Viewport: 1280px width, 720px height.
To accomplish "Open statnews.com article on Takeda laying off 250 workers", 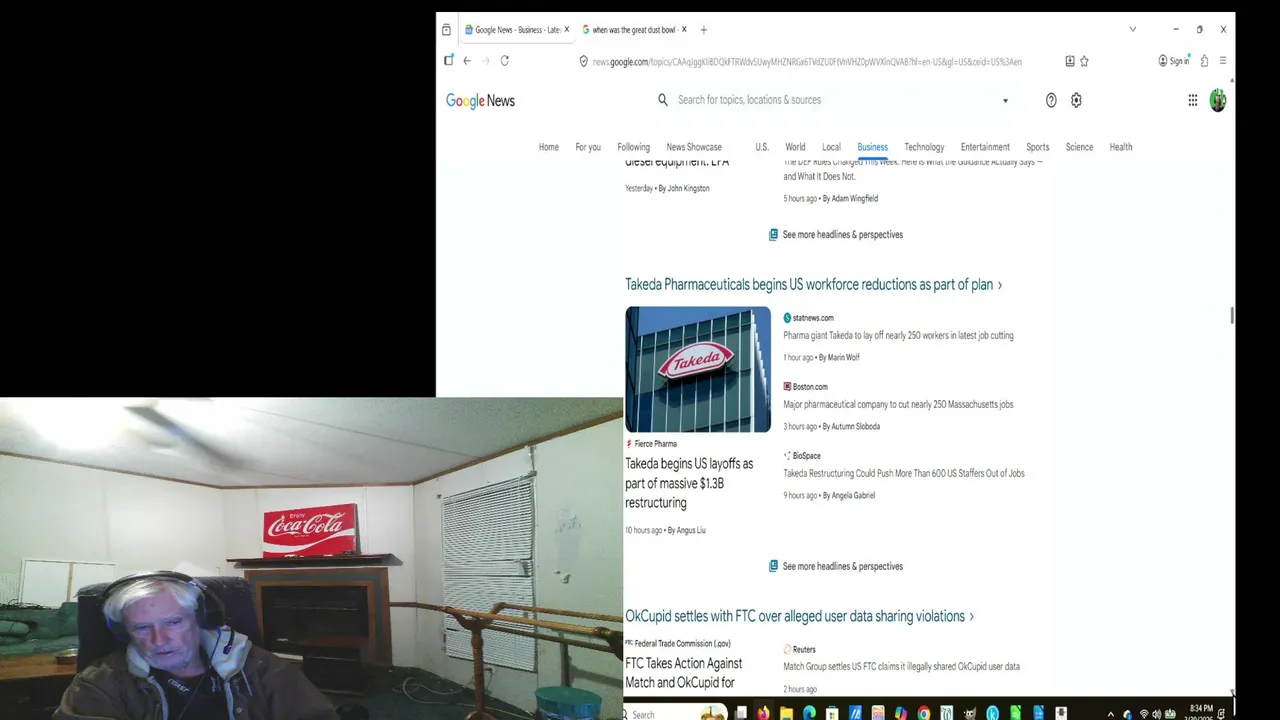I will tap(898, 336).
